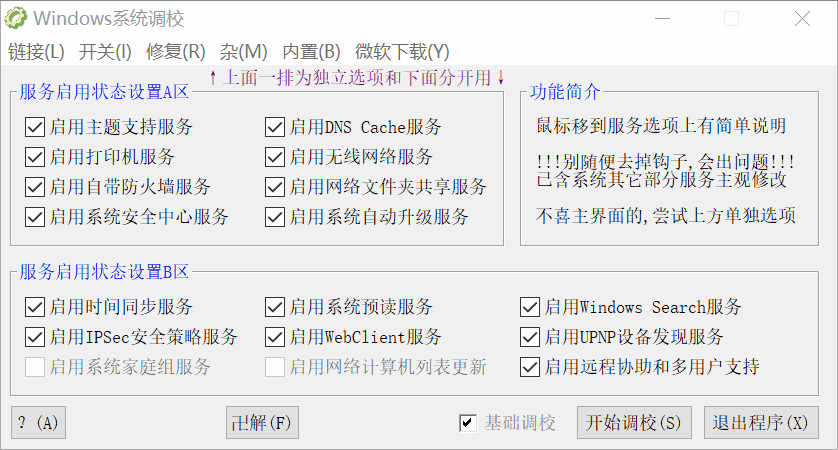Toggle 启用系统自动升级服务 checkbox
The image size is (838, 450).
[275, 217]
